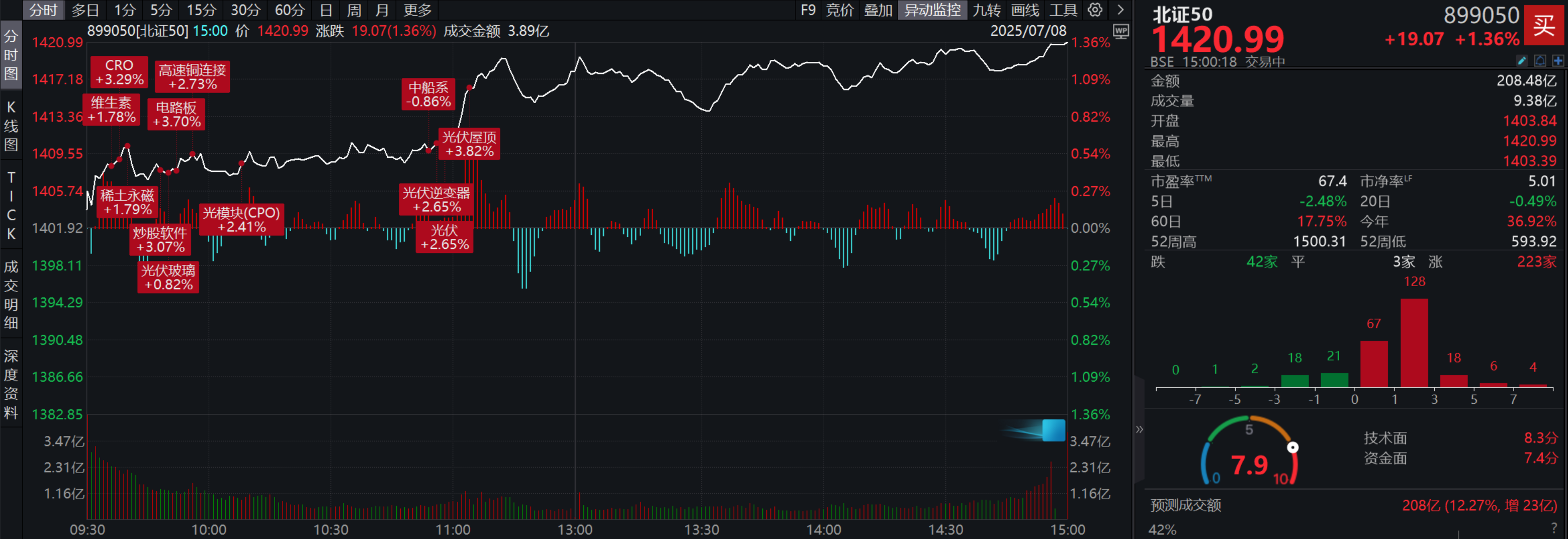Open the 分时图 sidebar view

coord(11,55)
